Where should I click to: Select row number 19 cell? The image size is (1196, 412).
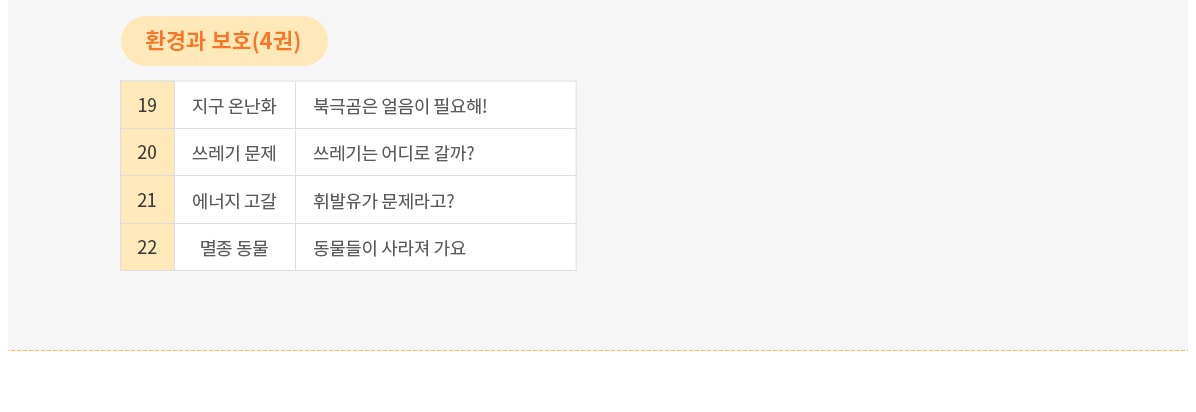tap(147, 105)
